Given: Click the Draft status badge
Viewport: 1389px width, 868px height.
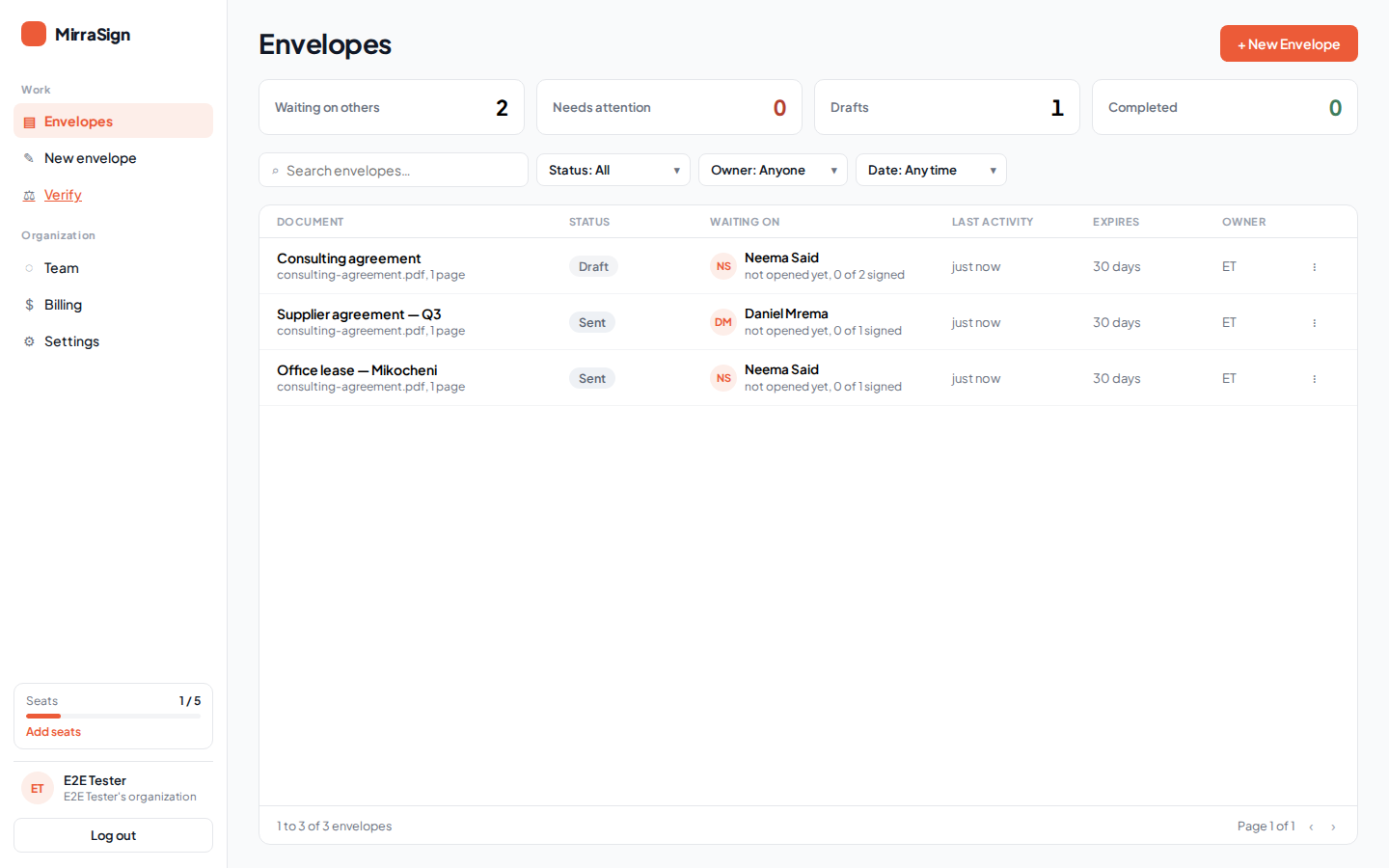Looking at the screenshot, I should pos(593,266).
